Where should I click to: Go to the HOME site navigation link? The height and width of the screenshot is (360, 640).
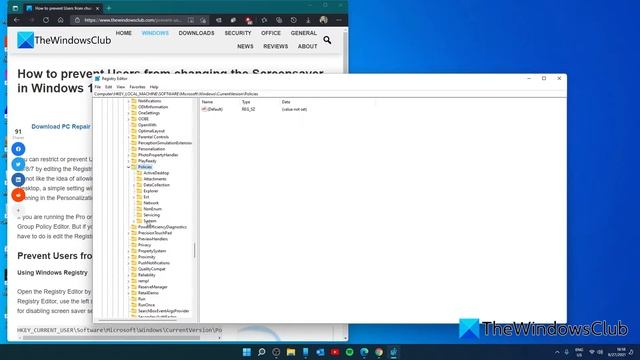click(x=124, y=33)
